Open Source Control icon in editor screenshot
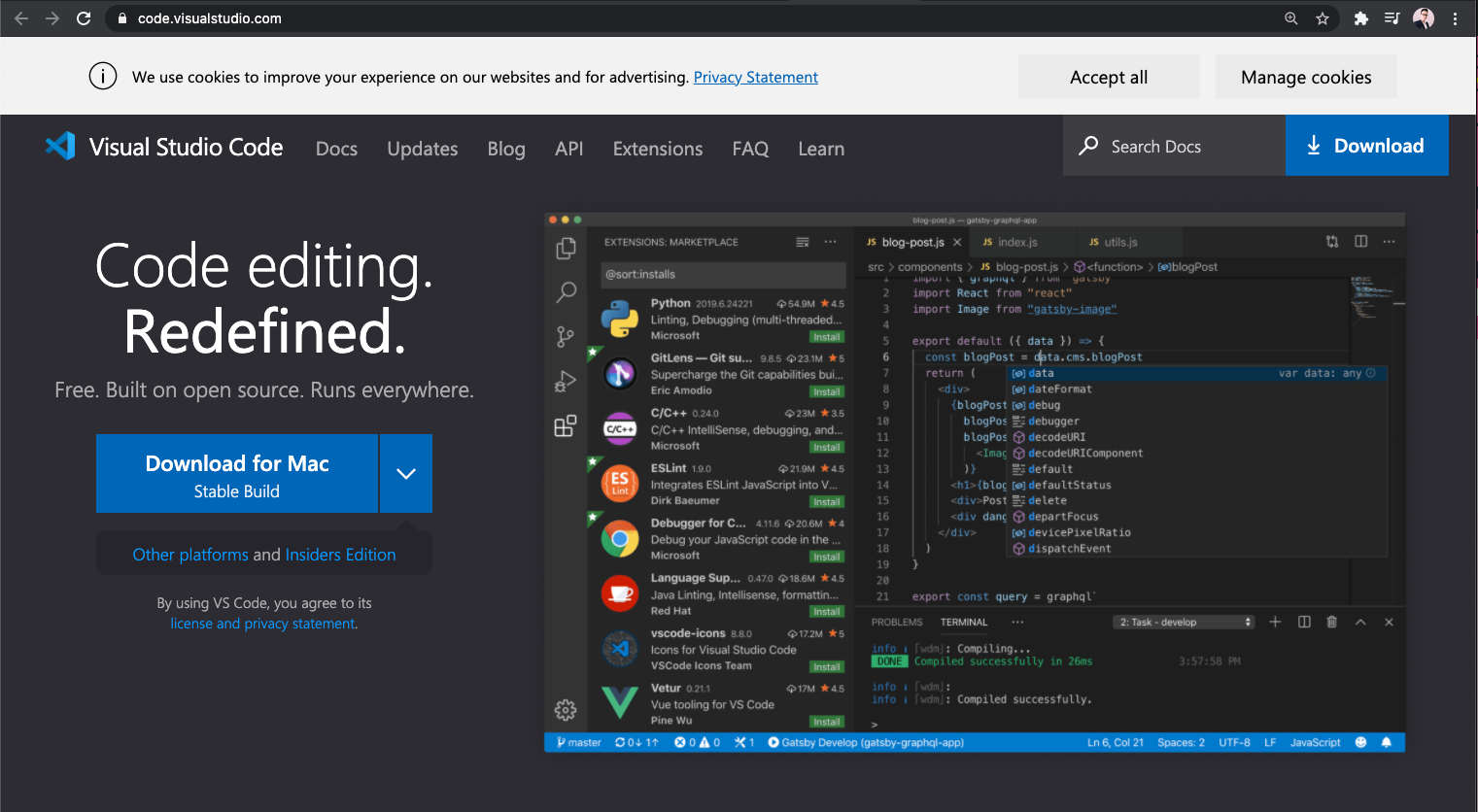 pyautogui.click(x=566, y=336)
